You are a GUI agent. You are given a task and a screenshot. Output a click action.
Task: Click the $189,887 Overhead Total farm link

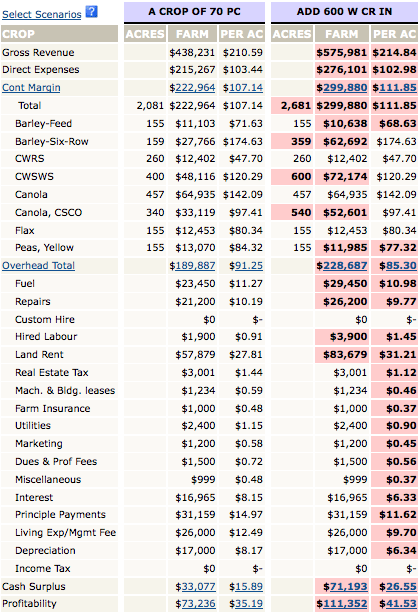coord(192,265)
